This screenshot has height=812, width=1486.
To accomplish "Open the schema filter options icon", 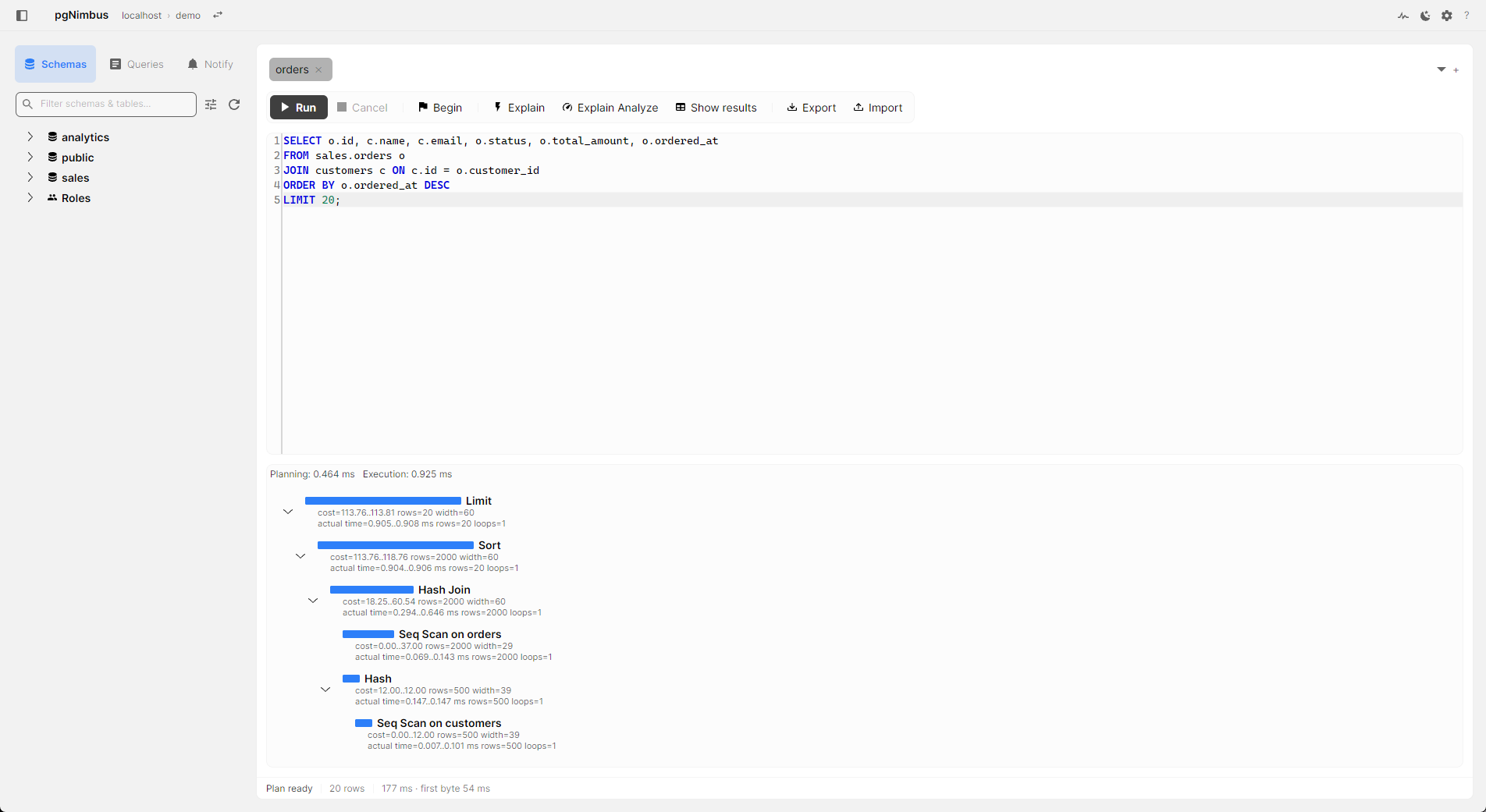I will click(x=211, y=105).
